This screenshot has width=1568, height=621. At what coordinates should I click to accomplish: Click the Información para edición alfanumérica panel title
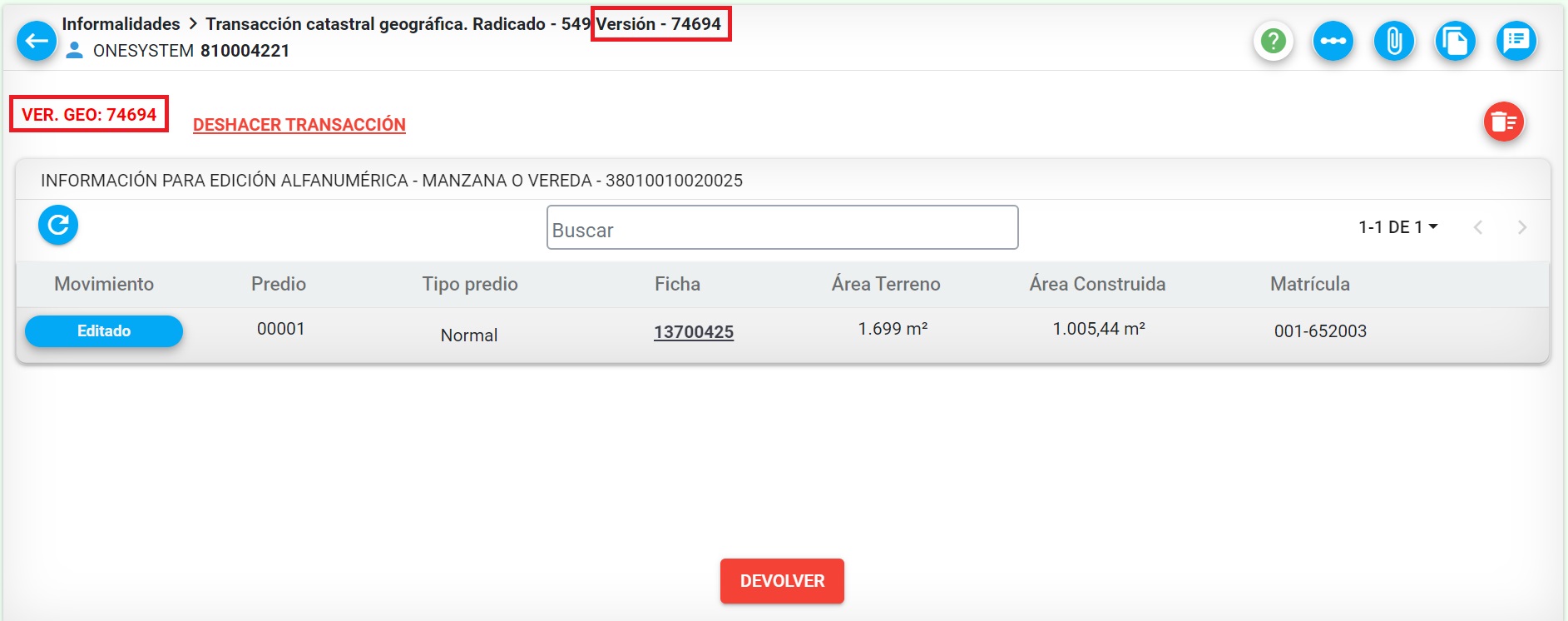[392, 181]
